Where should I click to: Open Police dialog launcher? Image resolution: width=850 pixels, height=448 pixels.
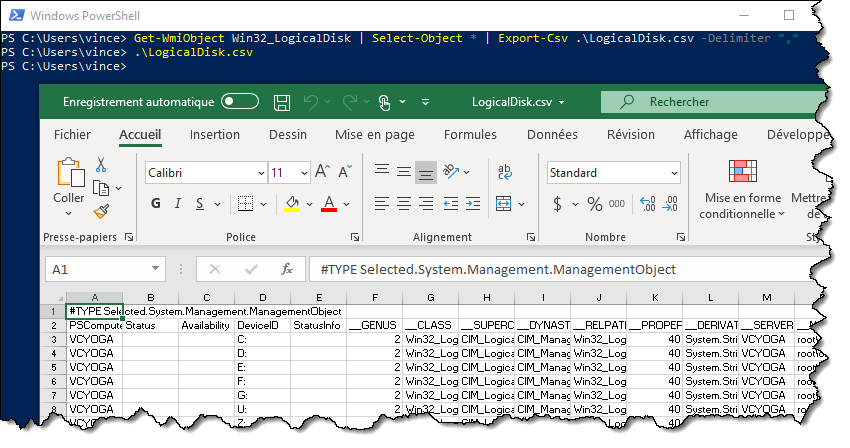[x=355, y=237]
